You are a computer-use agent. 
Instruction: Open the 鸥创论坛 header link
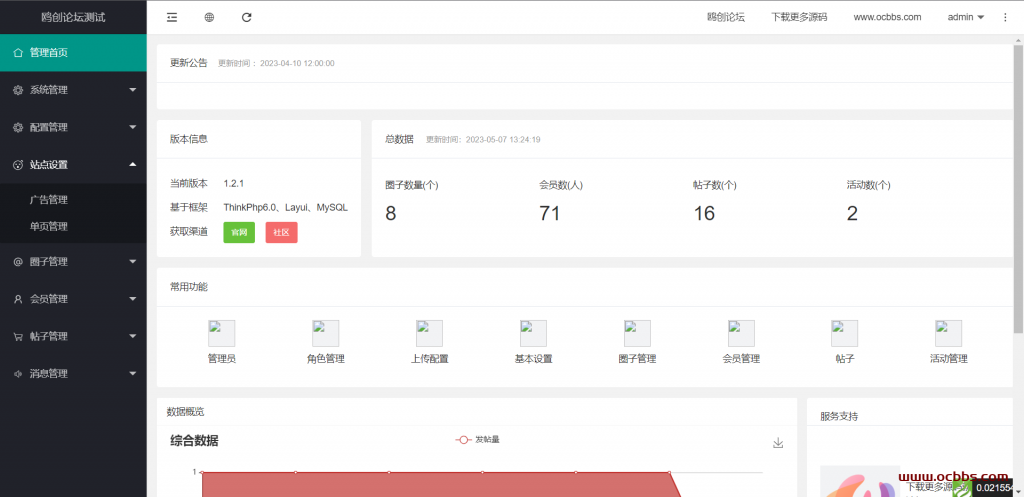(726, 18)
